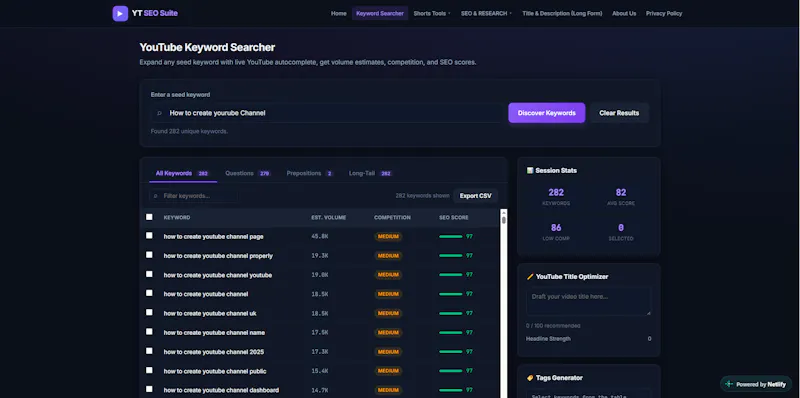Click the YT SEO Suite brand name

tap(155, 13)
